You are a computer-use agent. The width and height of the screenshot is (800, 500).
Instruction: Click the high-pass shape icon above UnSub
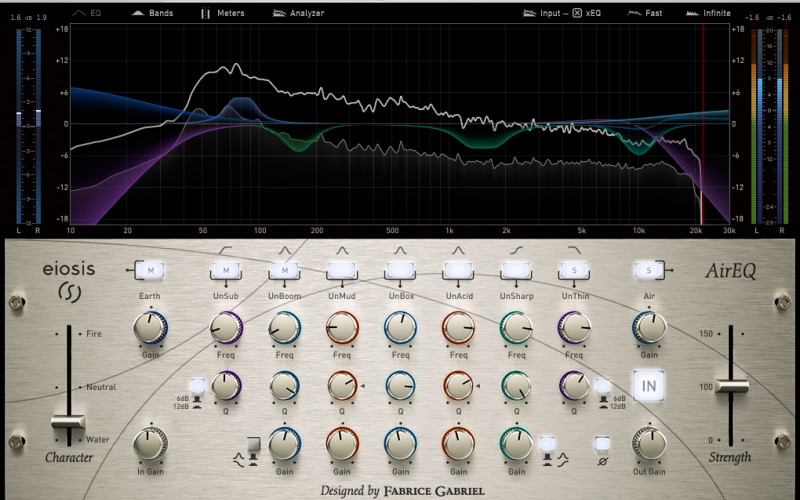[226, 250]
